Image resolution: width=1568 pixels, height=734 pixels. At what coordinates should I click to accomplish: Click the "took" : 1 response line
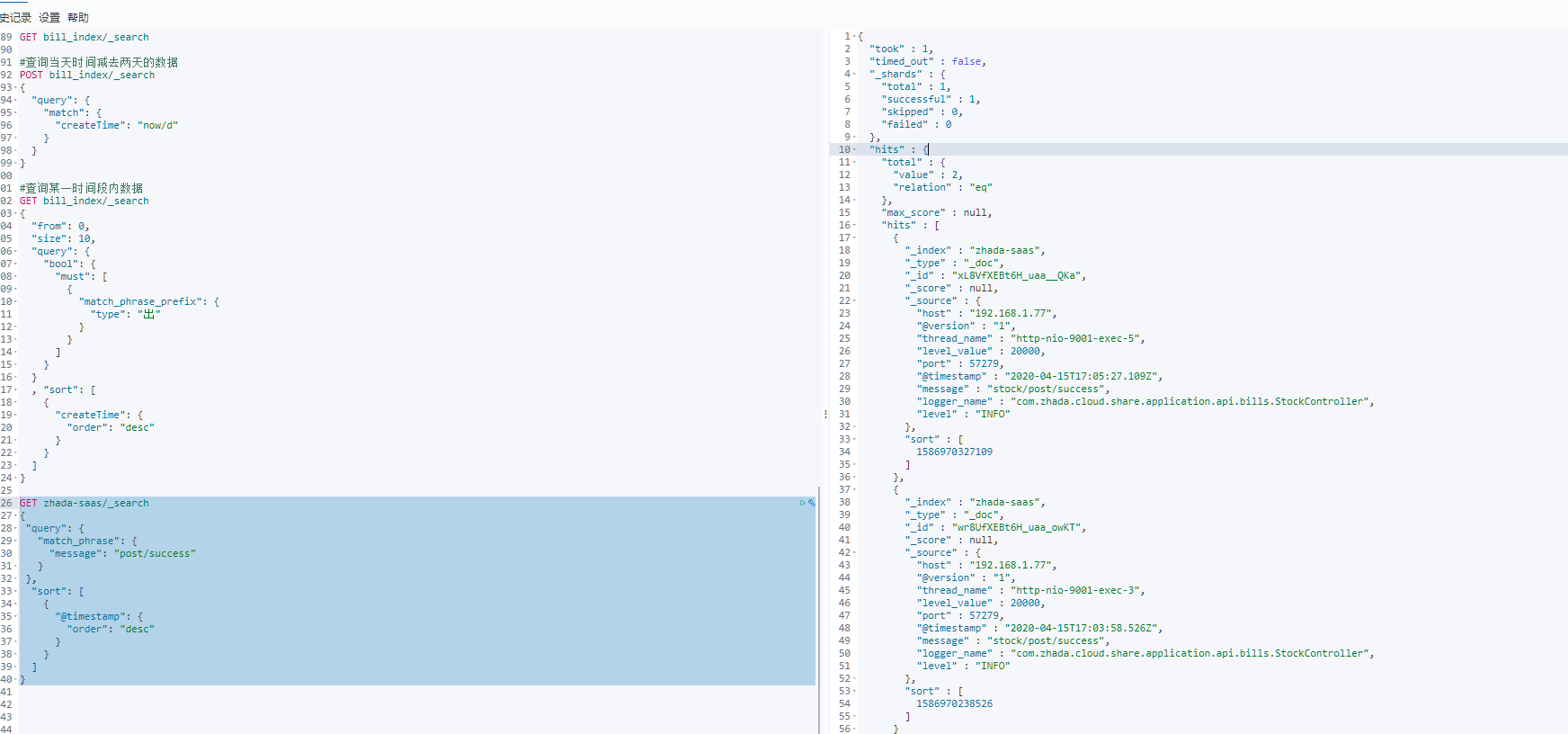click(x=902, y=49)
